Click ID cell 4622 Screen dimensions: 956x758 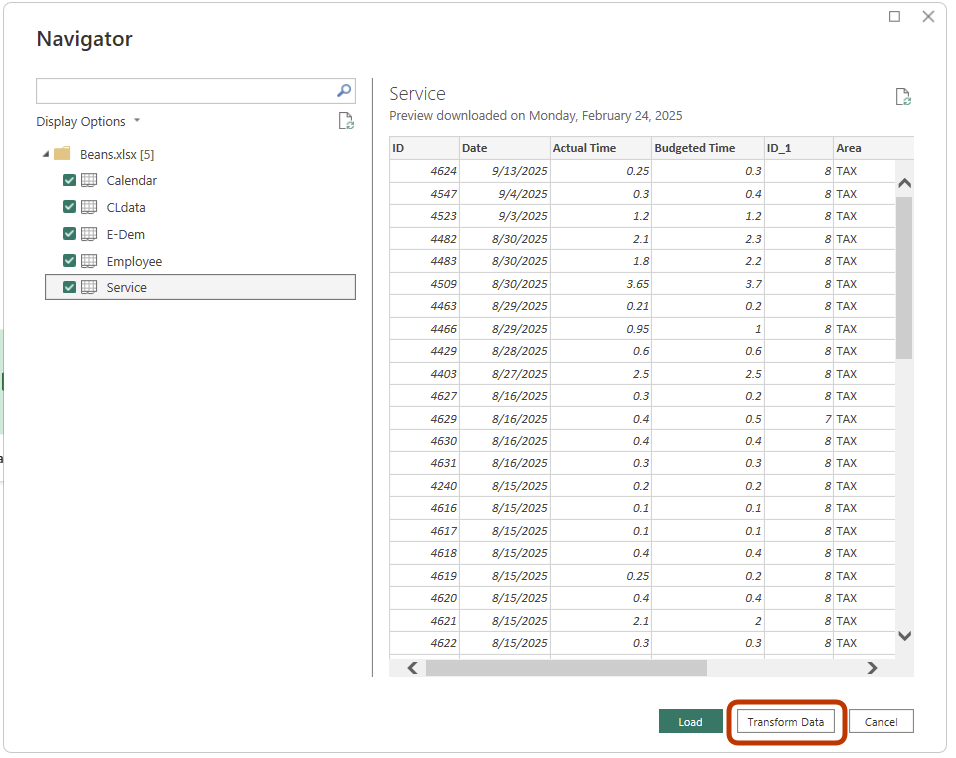coord(424,643)
